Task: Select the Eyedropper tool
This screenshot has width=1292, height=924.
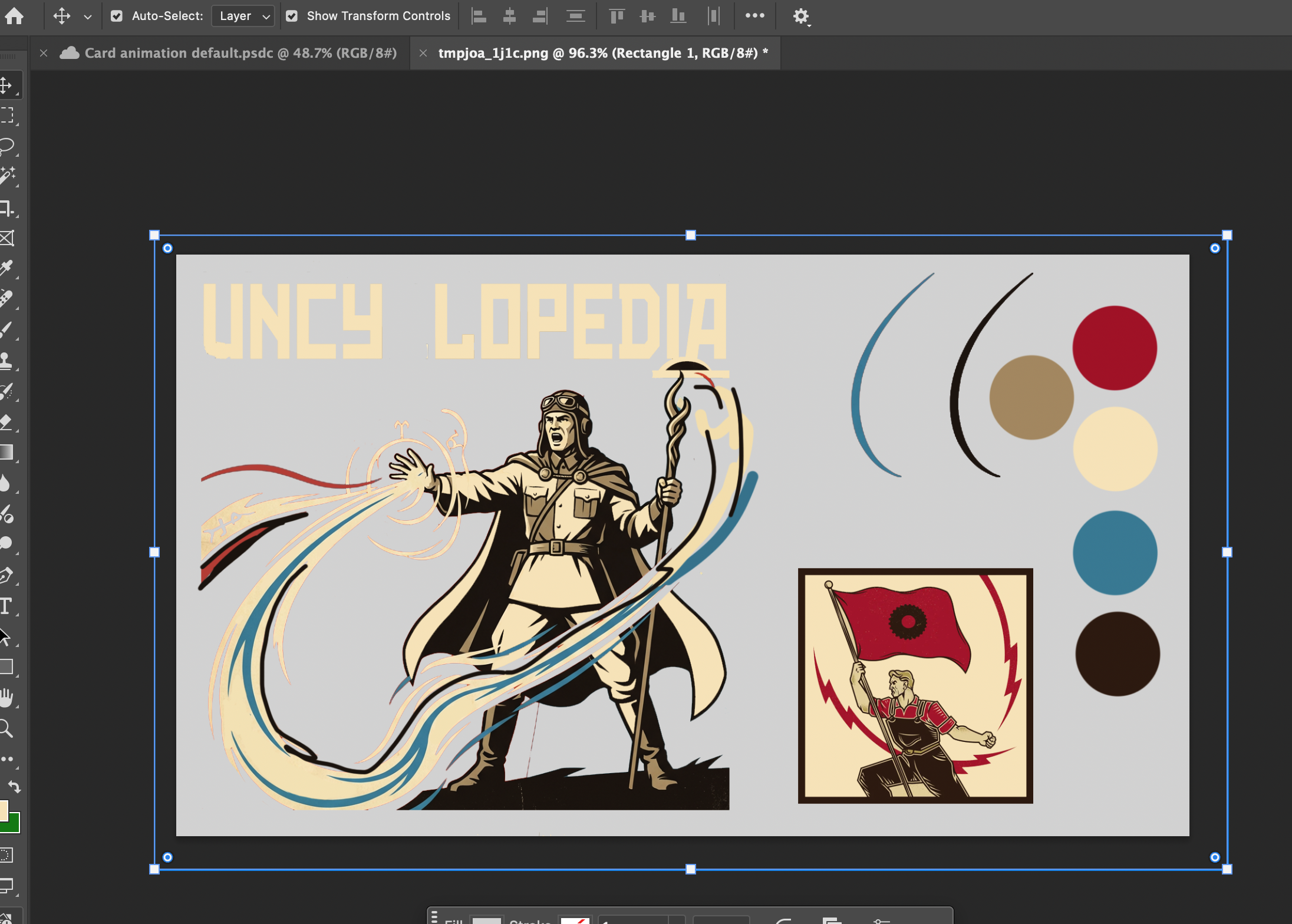Action: pos(7,268)
